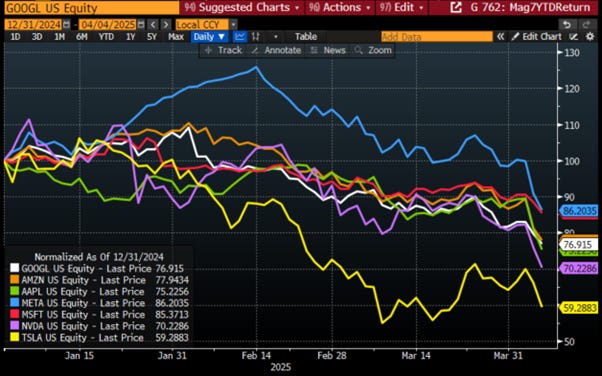Click MSFT red legend color swatch
602x376 pixels.
click(x=14, y=314)
